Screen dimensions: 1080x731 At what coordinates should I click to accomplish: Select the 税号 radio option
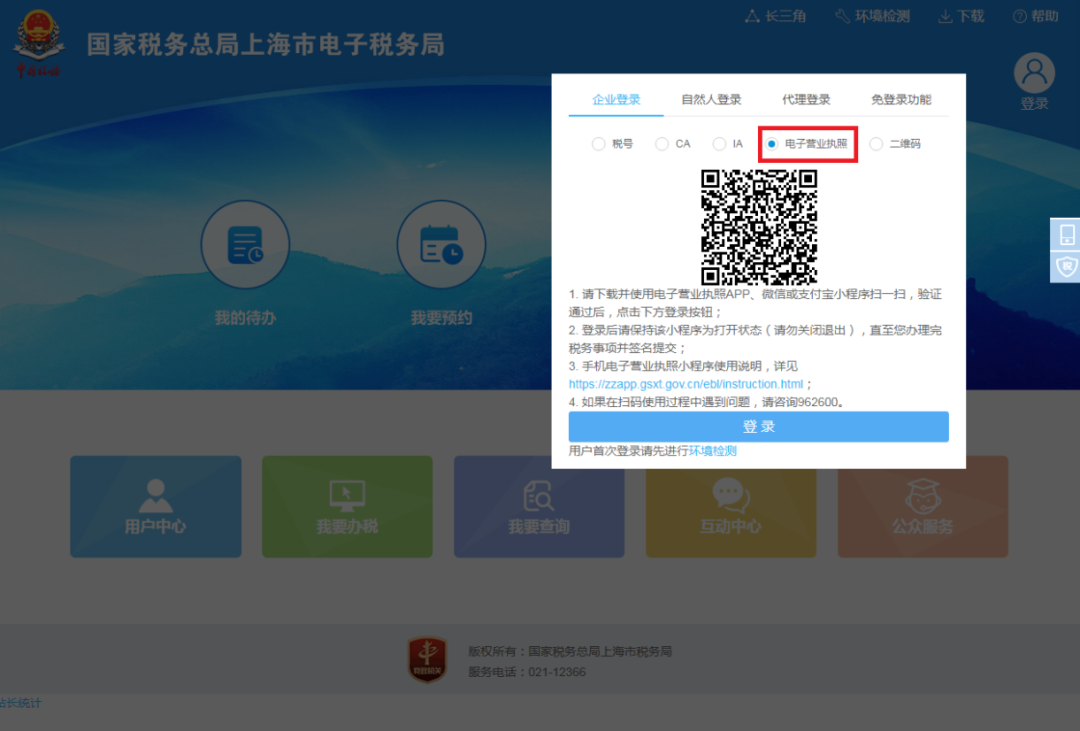pyautogui.click(x=599, y=143)
